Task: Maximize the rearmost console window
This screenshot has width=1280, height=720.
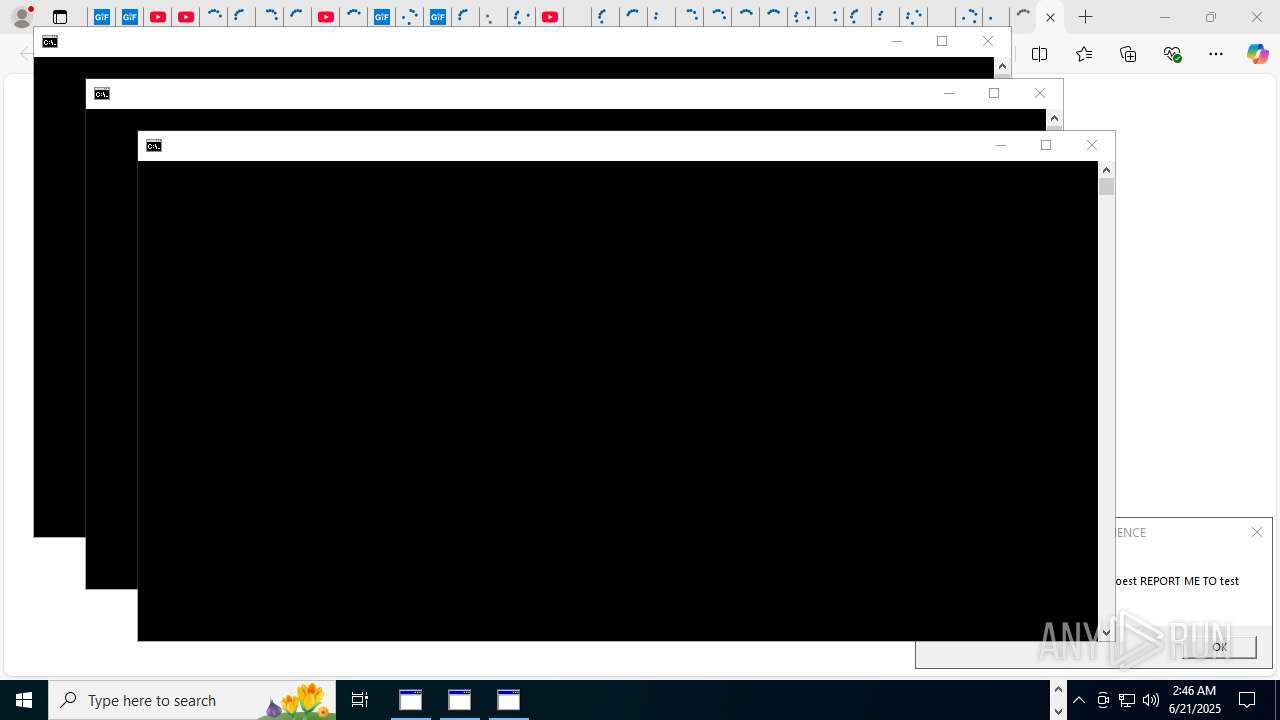Action: [x=942, y=42]
